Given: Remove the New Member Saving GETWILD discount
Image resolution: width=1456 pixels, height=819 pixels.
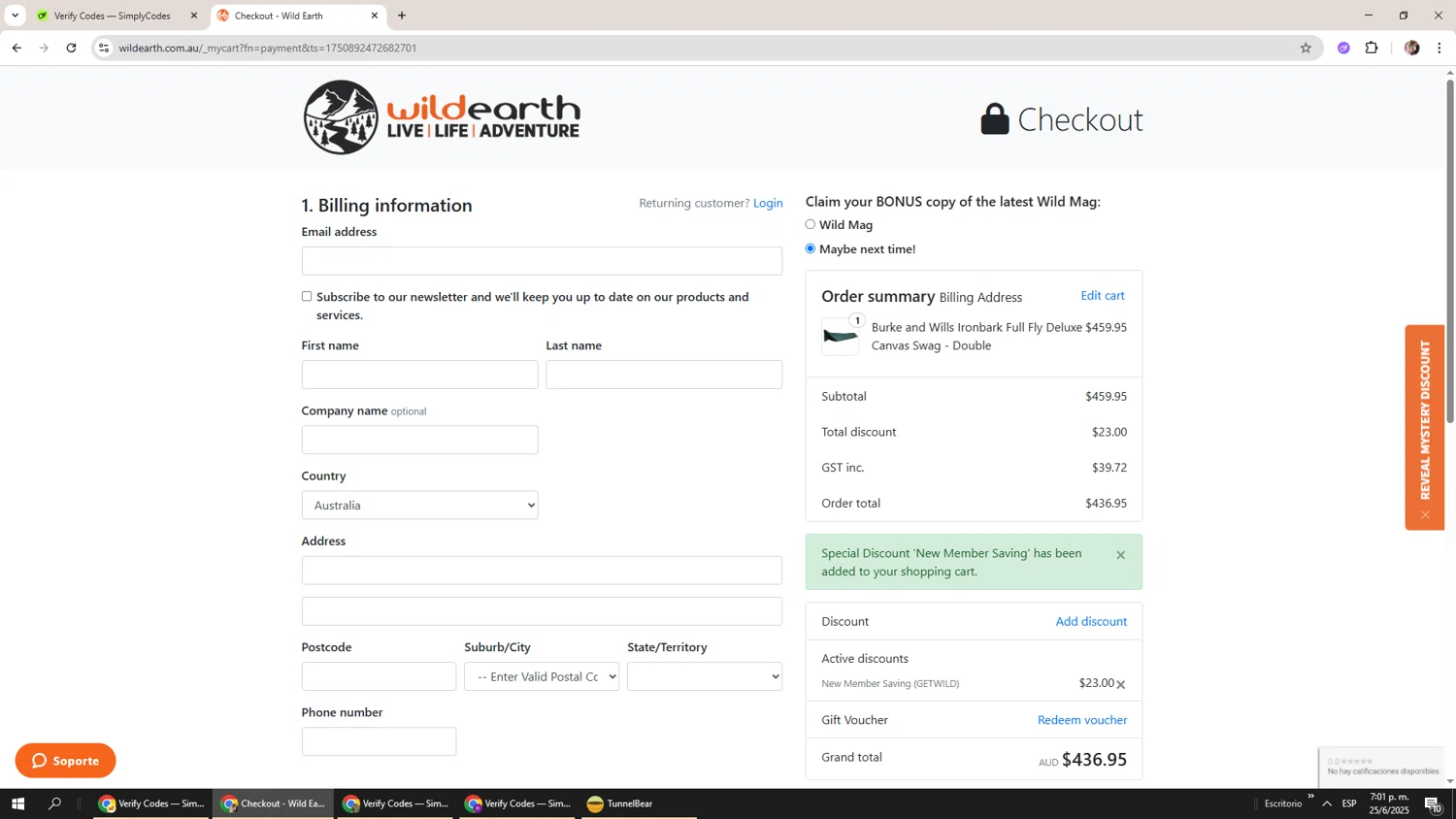Looking at the screenshot, I should [1121, 684].
